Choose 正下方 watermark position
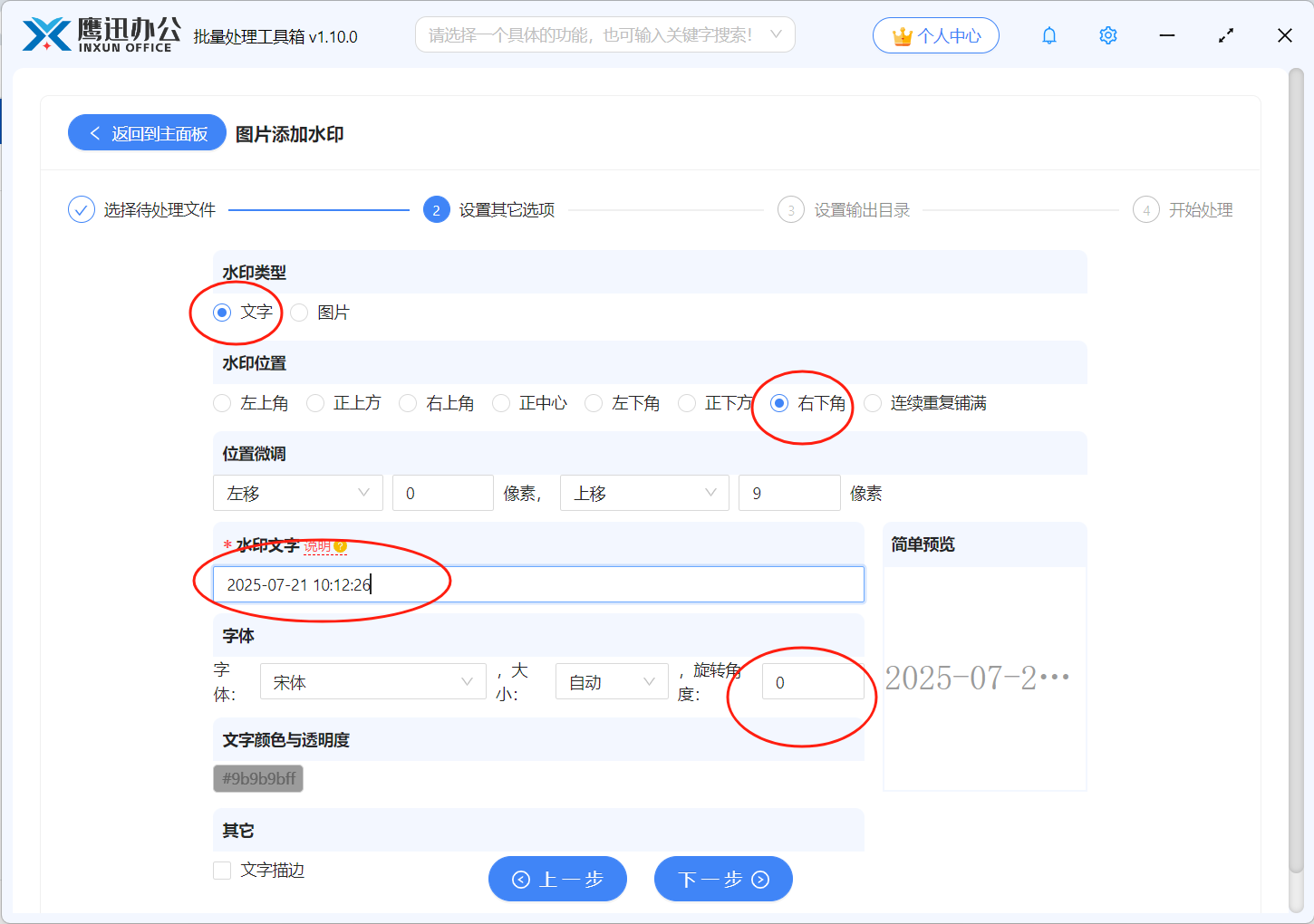 pos(687,403)
